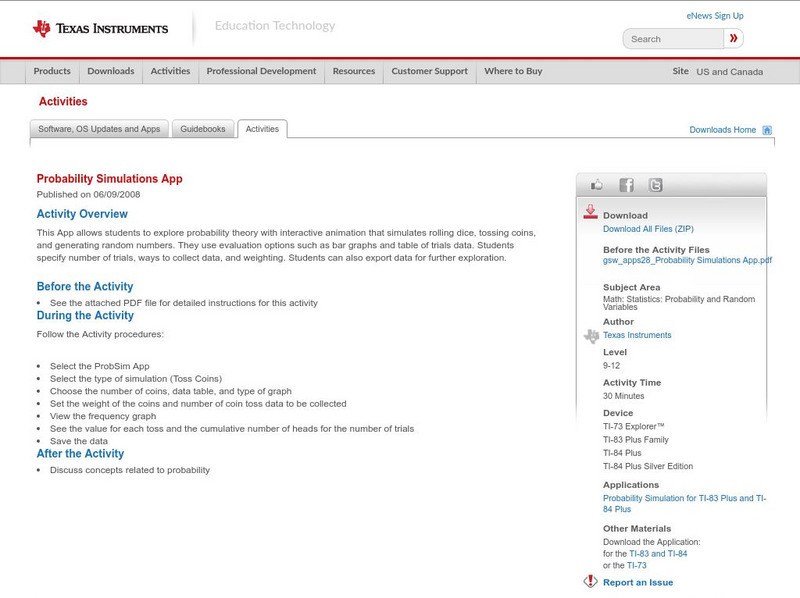Click 'TI-83 Plus Family' device entry
Screen dimensions: 800x598
pyautogui.click(x=636, y=440)
